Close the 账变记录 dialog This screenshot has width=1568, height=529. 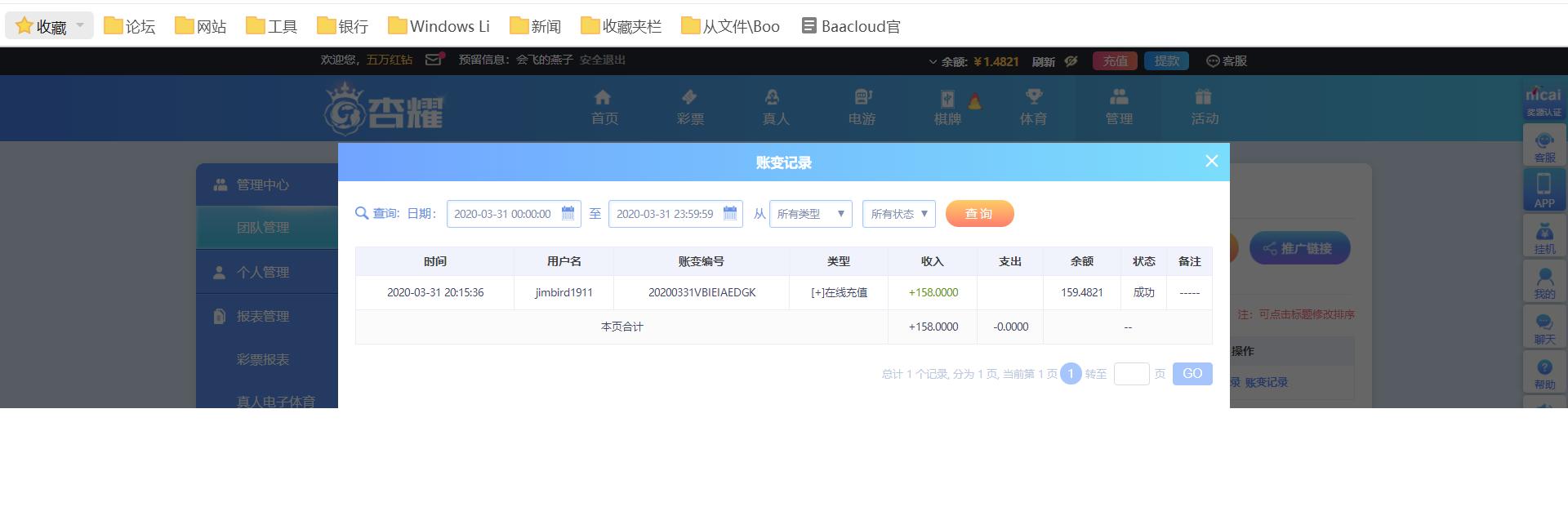click(1211, 162)
